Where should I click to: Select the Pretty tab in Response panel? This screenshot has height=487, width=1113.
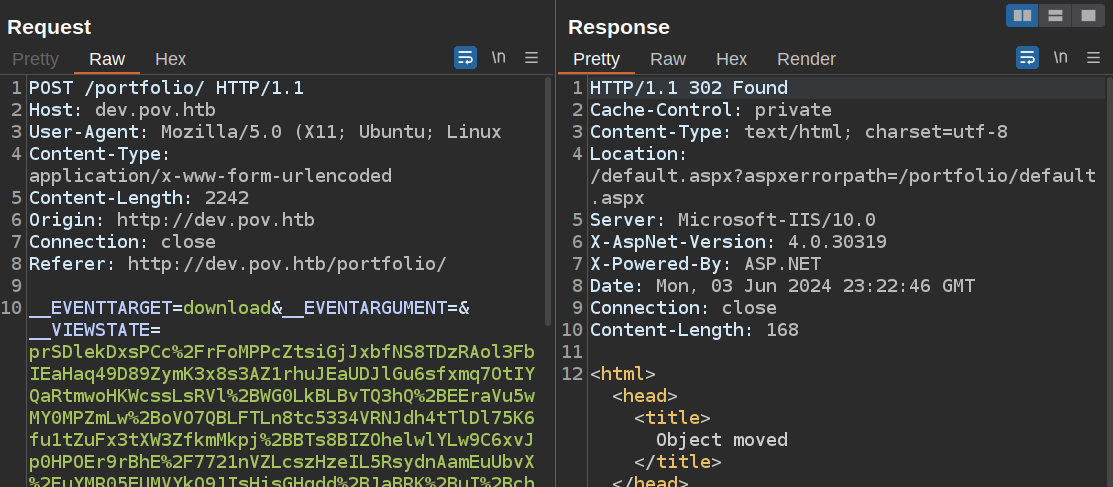(596, 59)
